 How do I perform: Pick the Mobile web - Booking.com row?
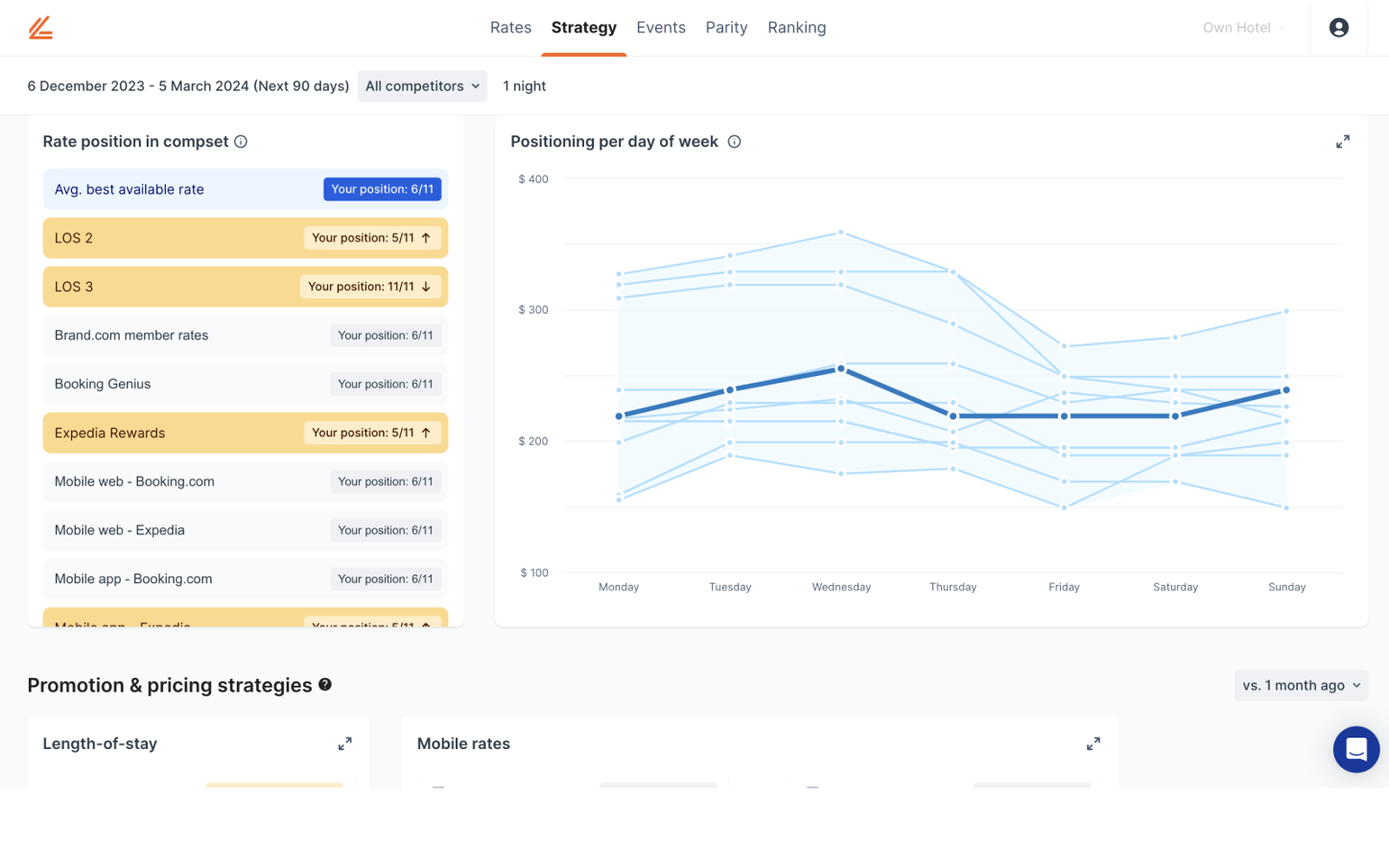(245, 481)
